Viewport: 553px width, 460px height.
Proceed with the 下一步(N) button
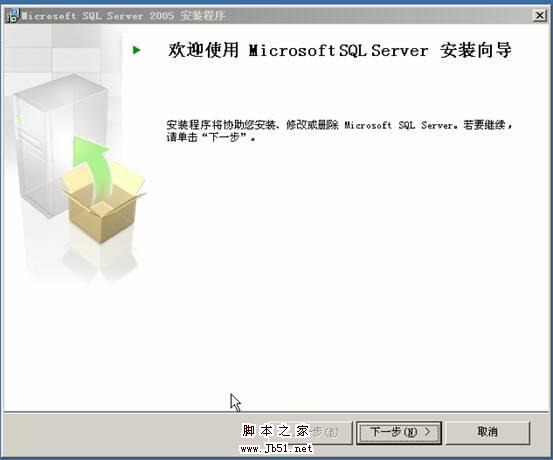[399, 432]
